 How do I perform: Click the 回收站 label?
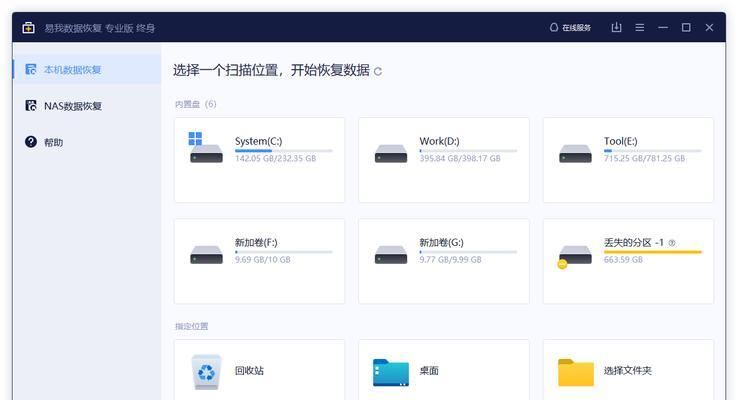coord(249,370)
